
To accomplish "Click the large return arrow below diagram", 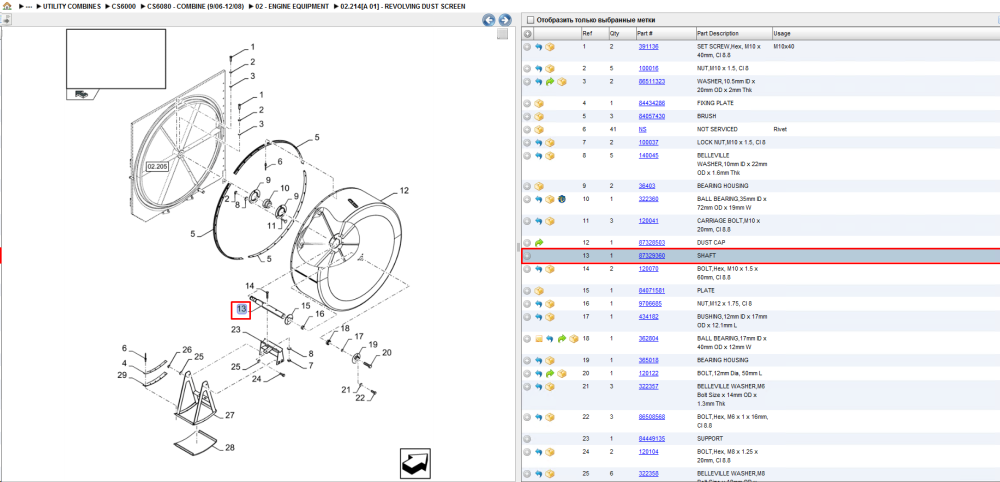I will [x=416, y=464].
